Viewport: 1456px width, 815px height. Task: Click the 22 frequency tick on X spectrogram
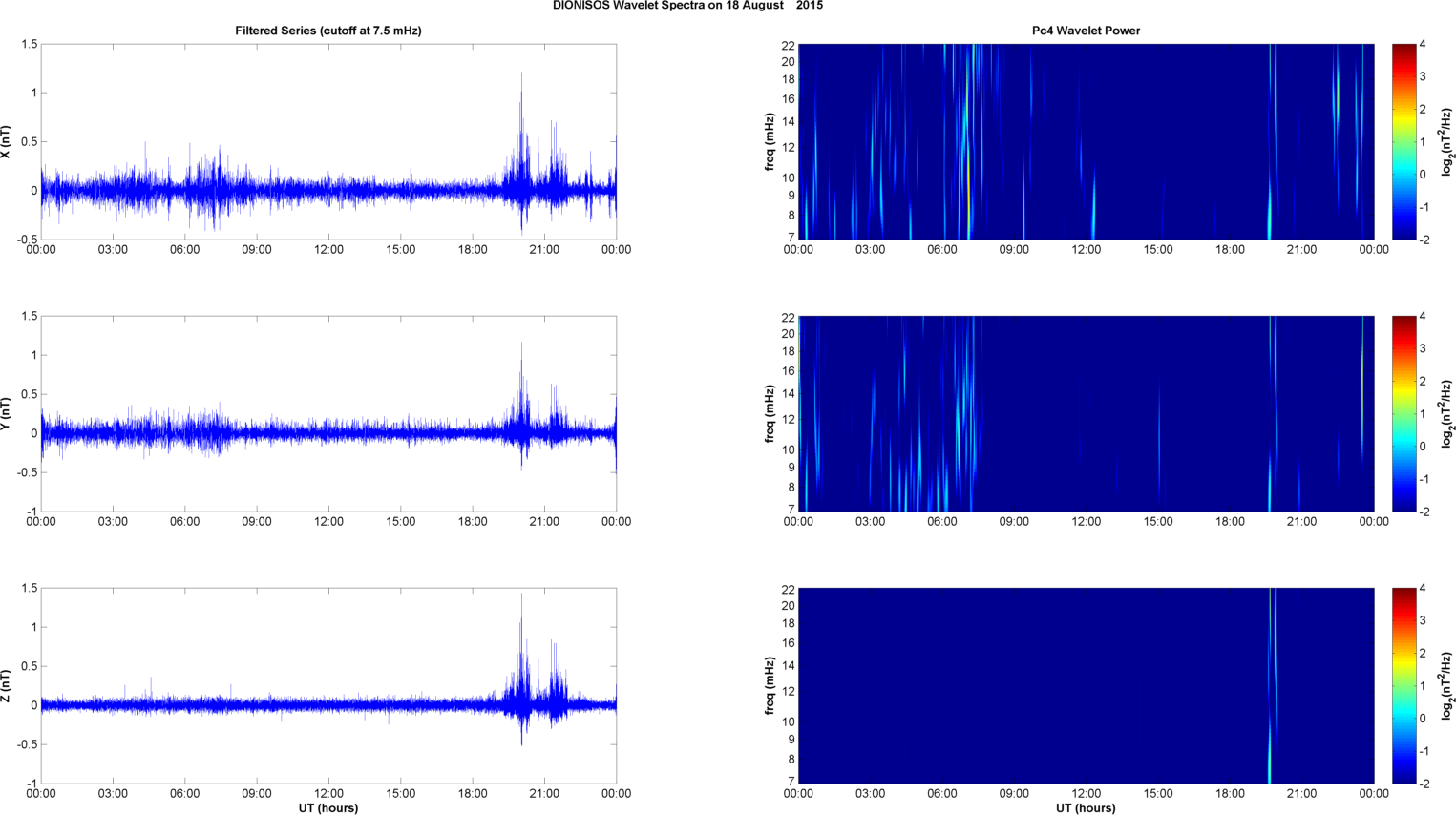point(789,45)
